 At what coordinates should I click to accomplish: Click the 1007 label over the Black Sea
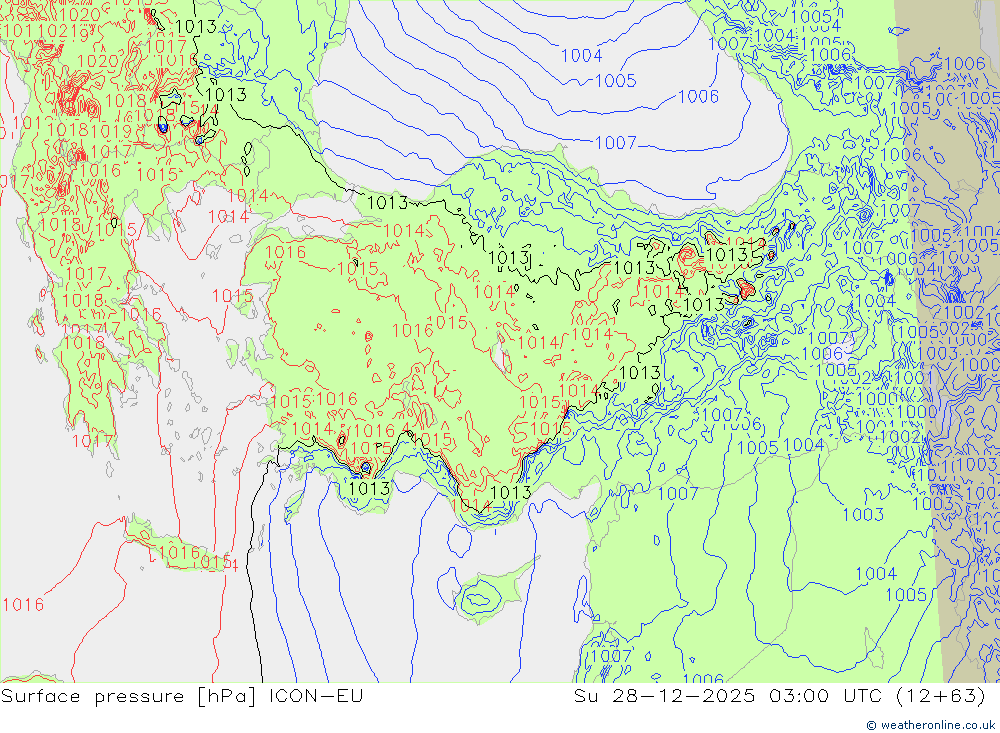coord(616,143)
